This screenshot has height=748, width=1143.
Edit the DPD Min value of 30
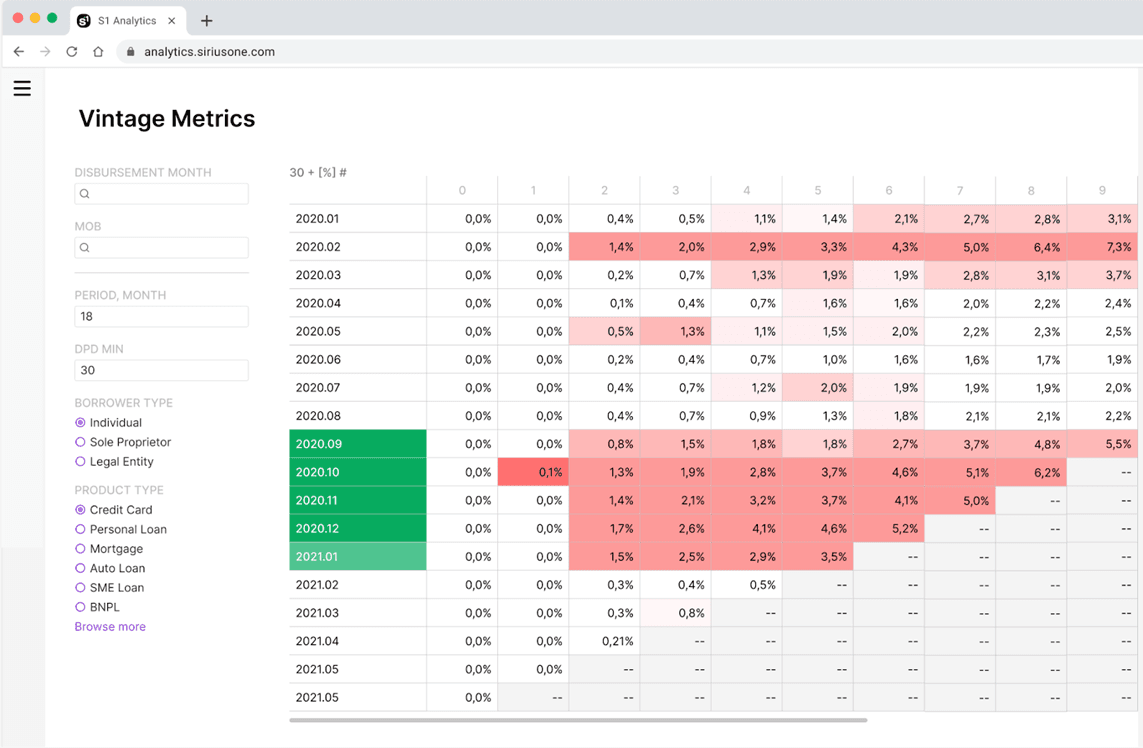(161, 370)
